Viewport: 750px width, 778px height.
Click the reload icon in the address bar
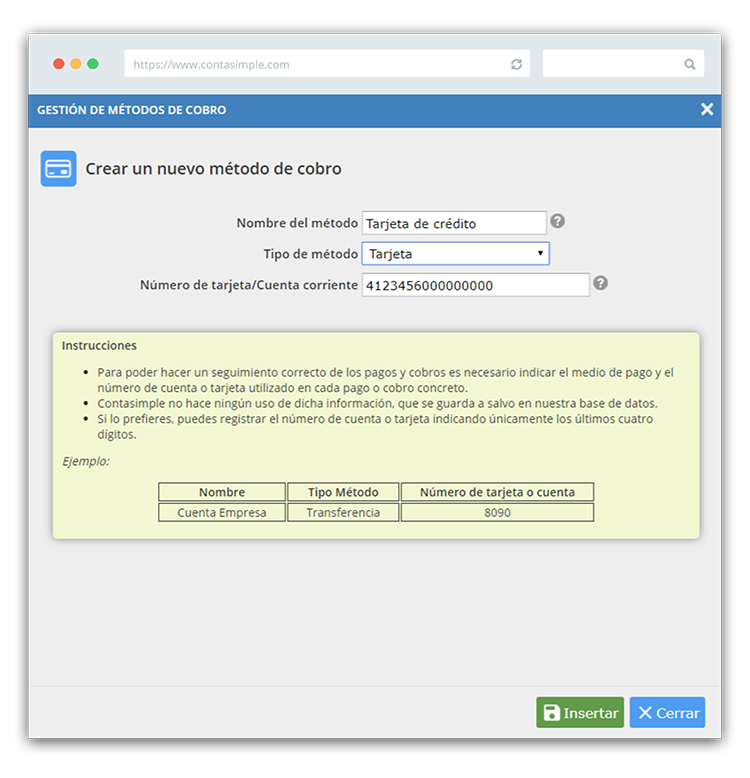coord(516,65)
